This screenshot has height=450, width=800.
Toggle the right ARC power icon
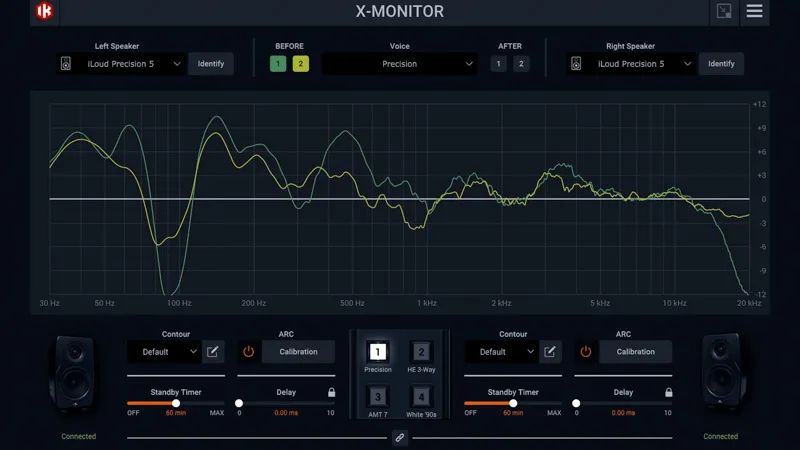click(x=586, y=352)
